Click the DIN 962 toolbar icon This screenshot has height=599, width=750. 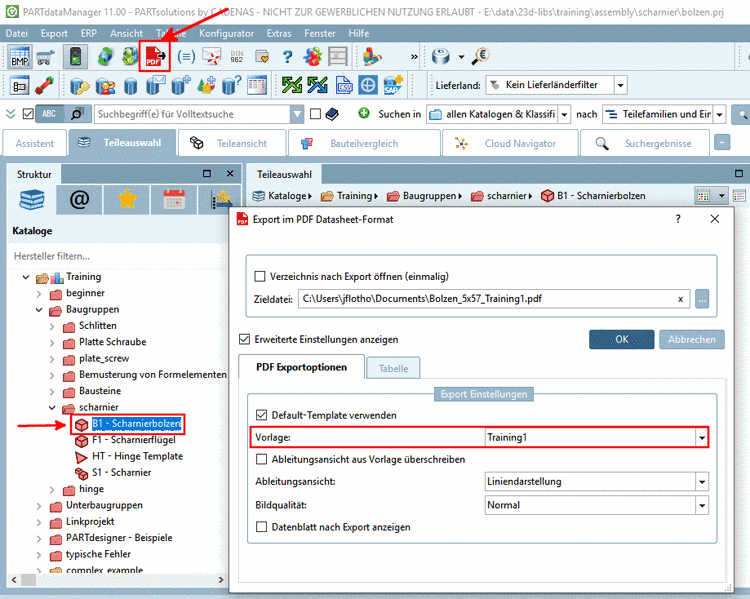click(x=237, y=57)
